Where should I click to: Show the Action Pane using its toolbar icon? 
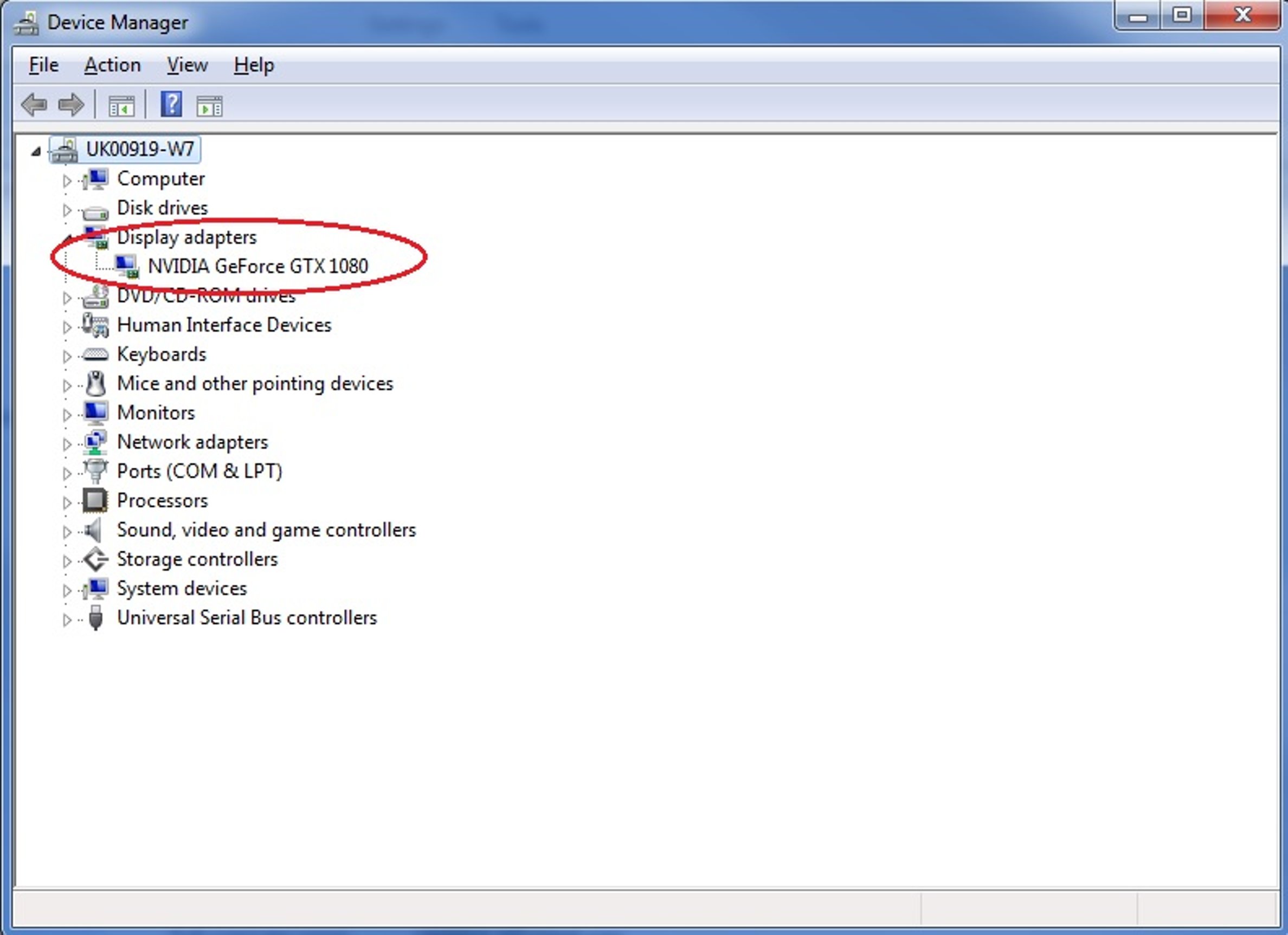(209, 105)
